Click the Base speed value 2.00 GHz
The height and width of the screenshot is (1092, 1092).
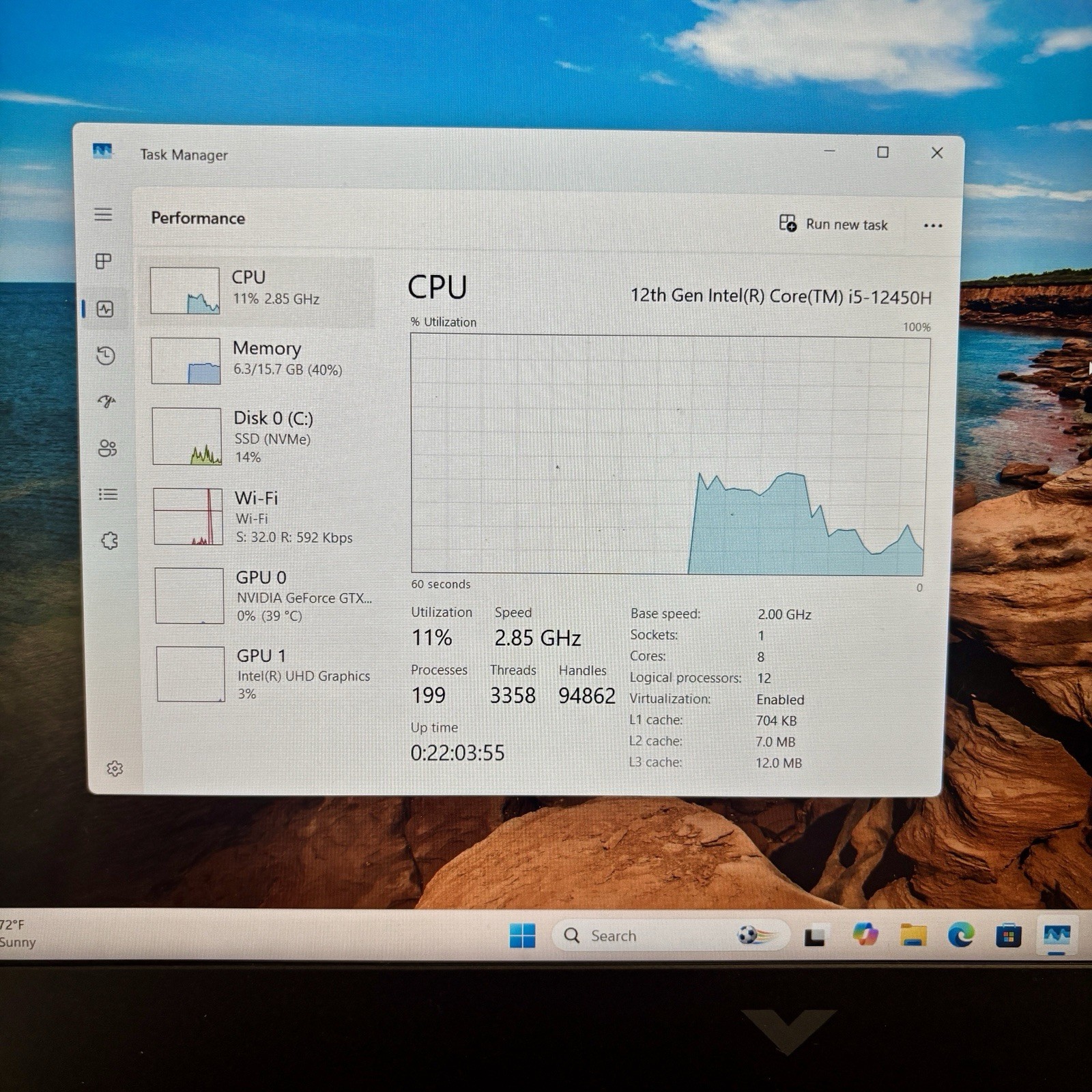point(784,614)
